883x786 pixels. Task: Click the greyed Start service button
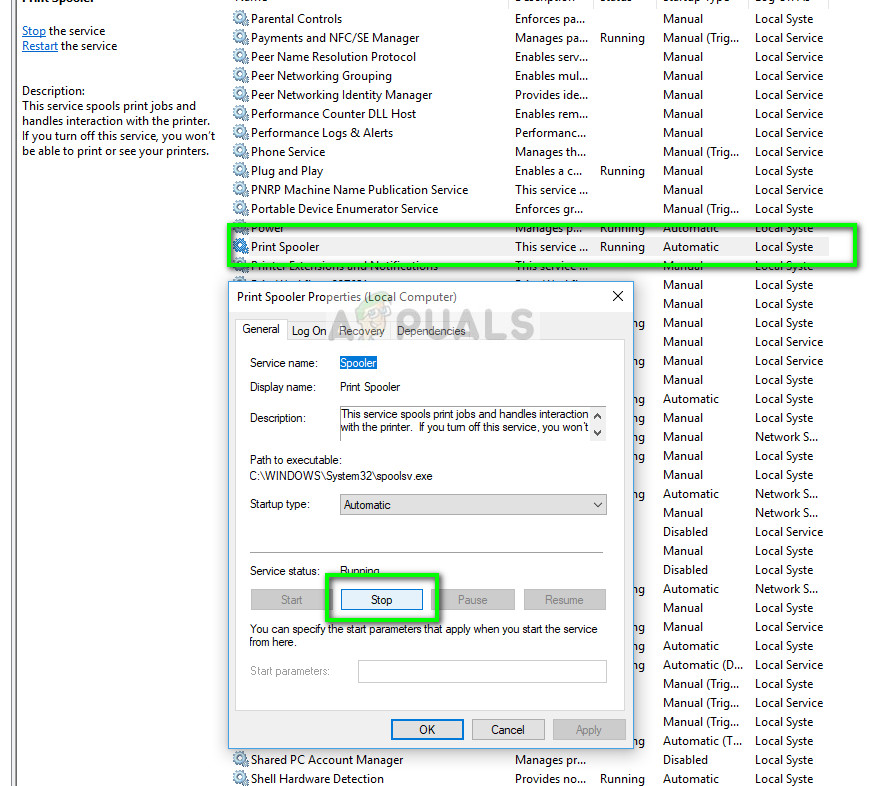[x=291, y=600]
